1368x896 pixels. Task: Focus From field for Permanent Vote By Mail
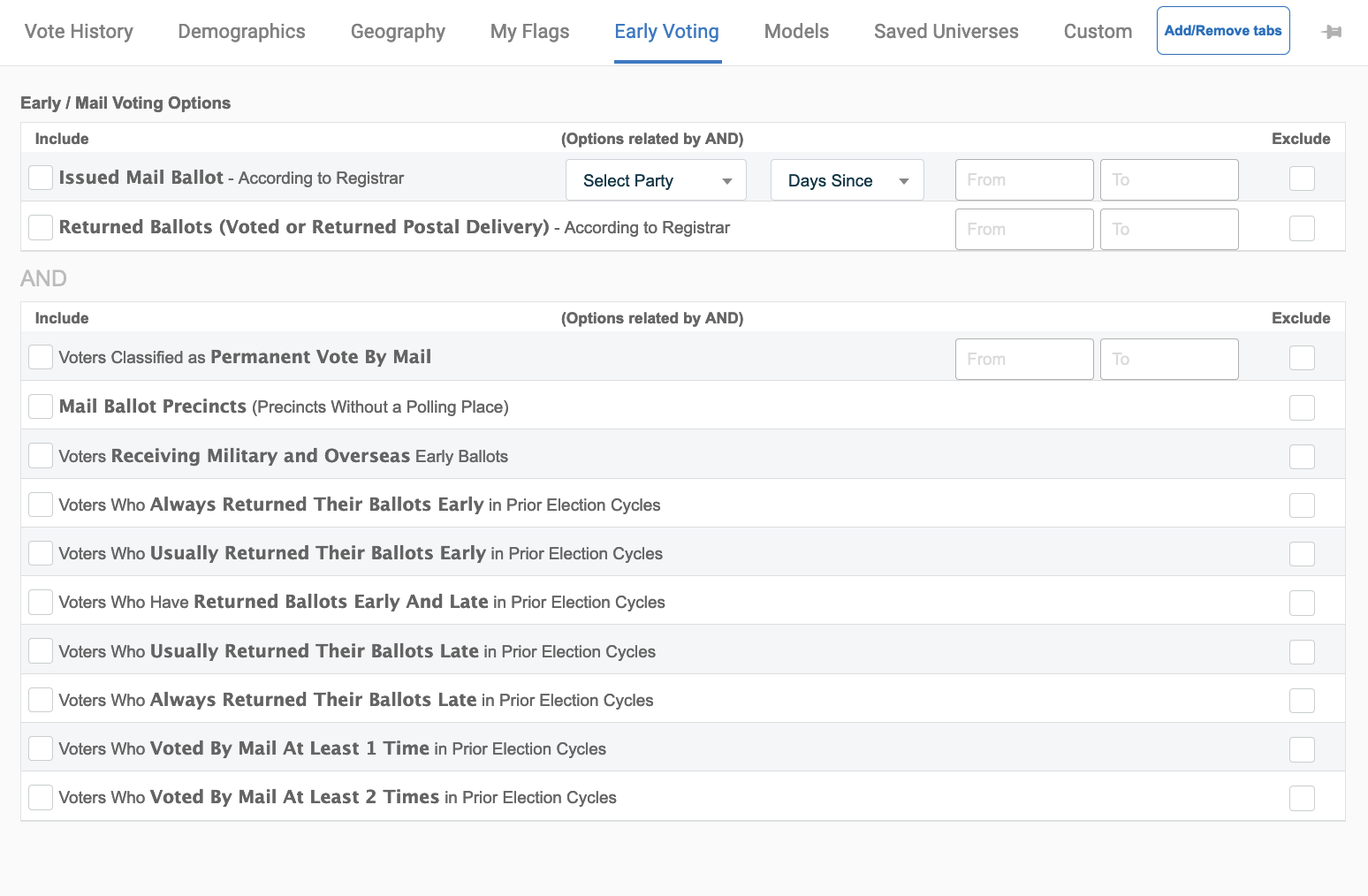point(1024,360)
